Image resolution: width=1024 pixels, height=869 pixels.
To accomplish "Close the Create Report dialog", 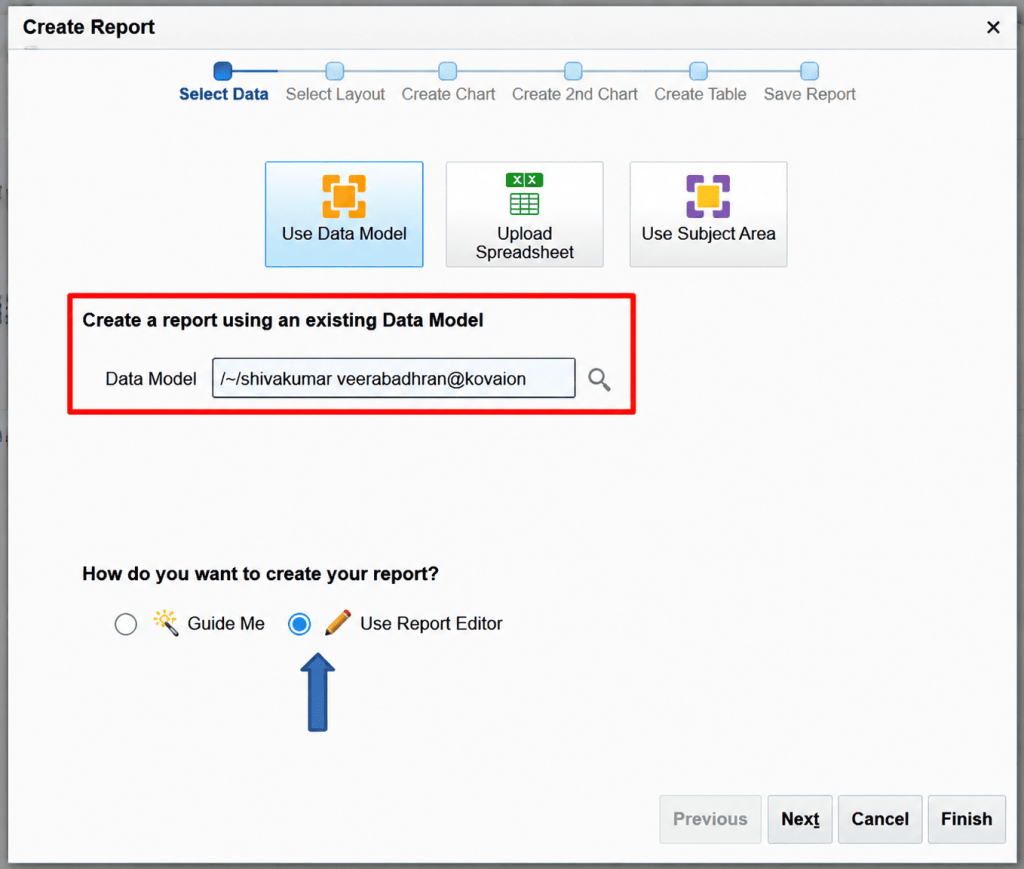I will (x=993, y=27).
